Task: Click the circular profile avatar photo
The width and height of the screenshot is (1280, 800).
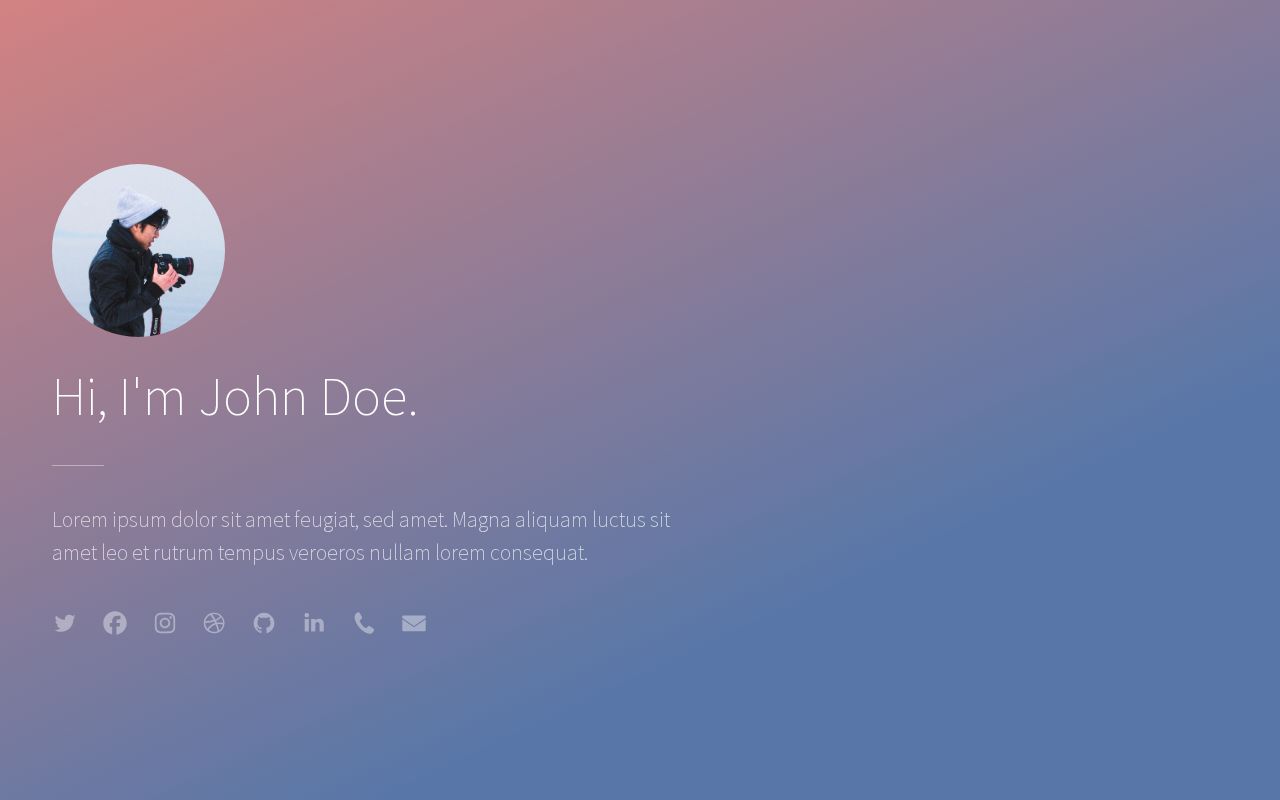Action: point(138,250)
